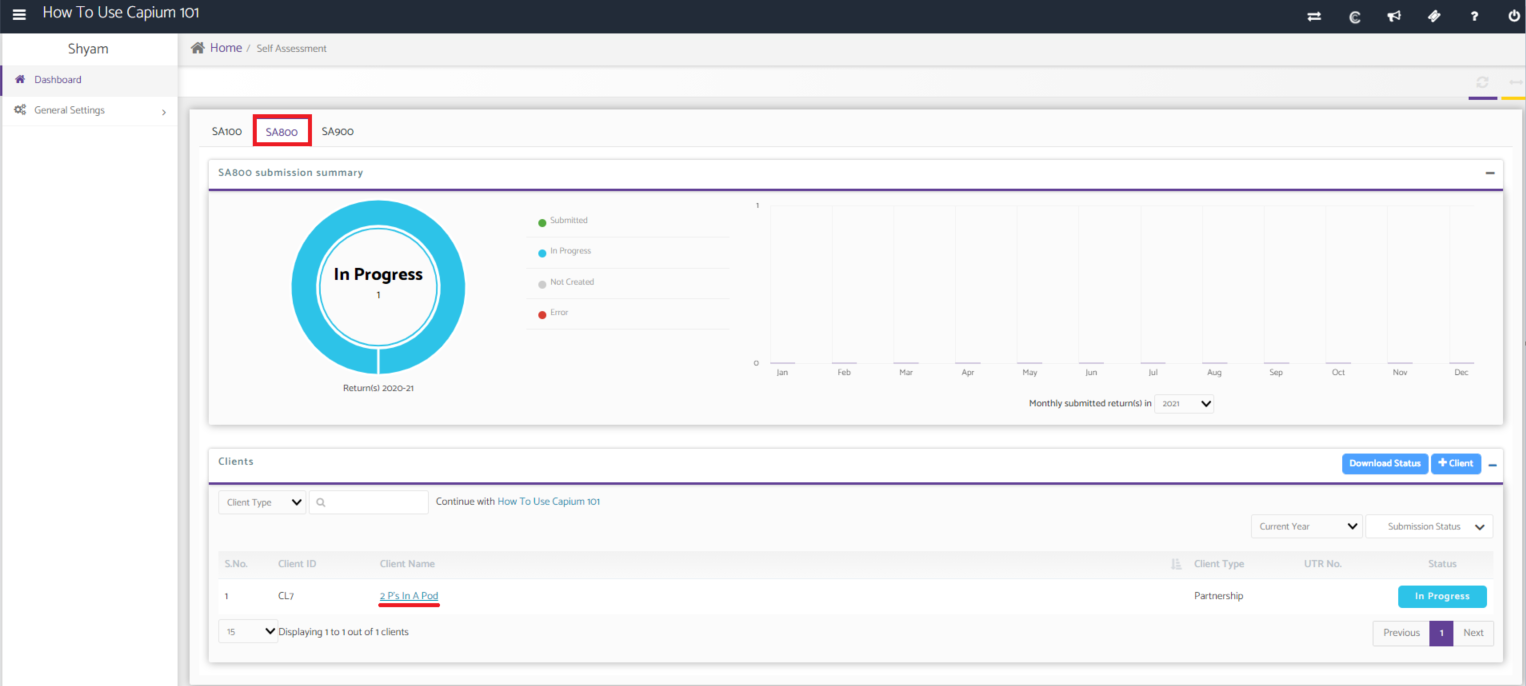The height and width of the screenshot is (686, 1526).
Task: Expand General Settings chevron
Action: point(164,112)
